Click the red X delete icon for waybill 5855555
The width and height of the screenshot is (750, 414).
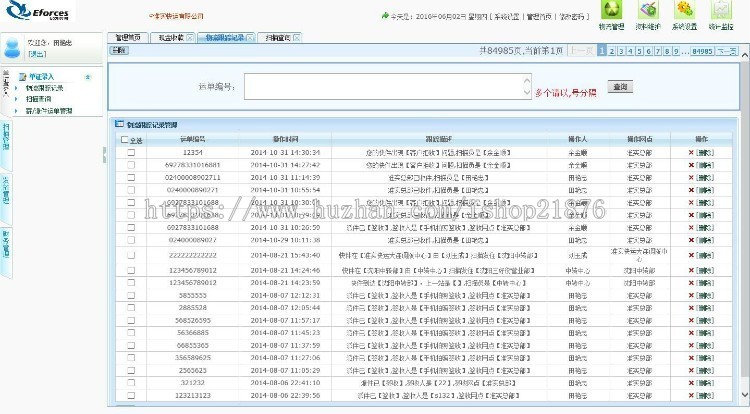[691, 295]
